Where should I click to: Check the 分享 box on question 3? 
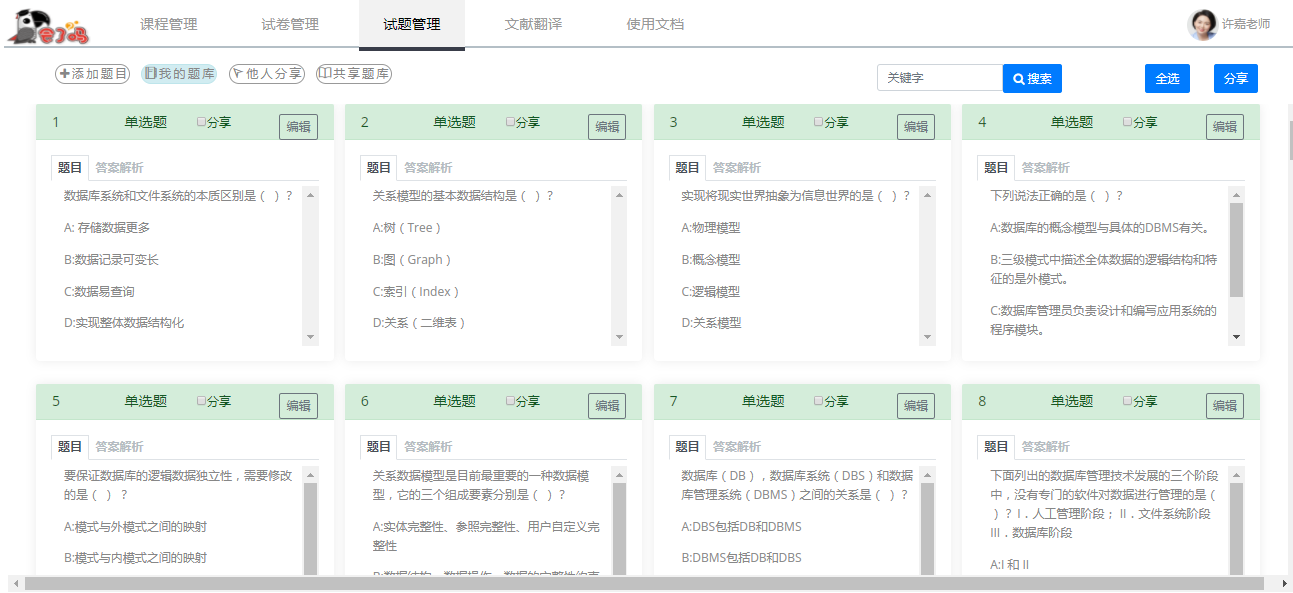click(818, 122)
